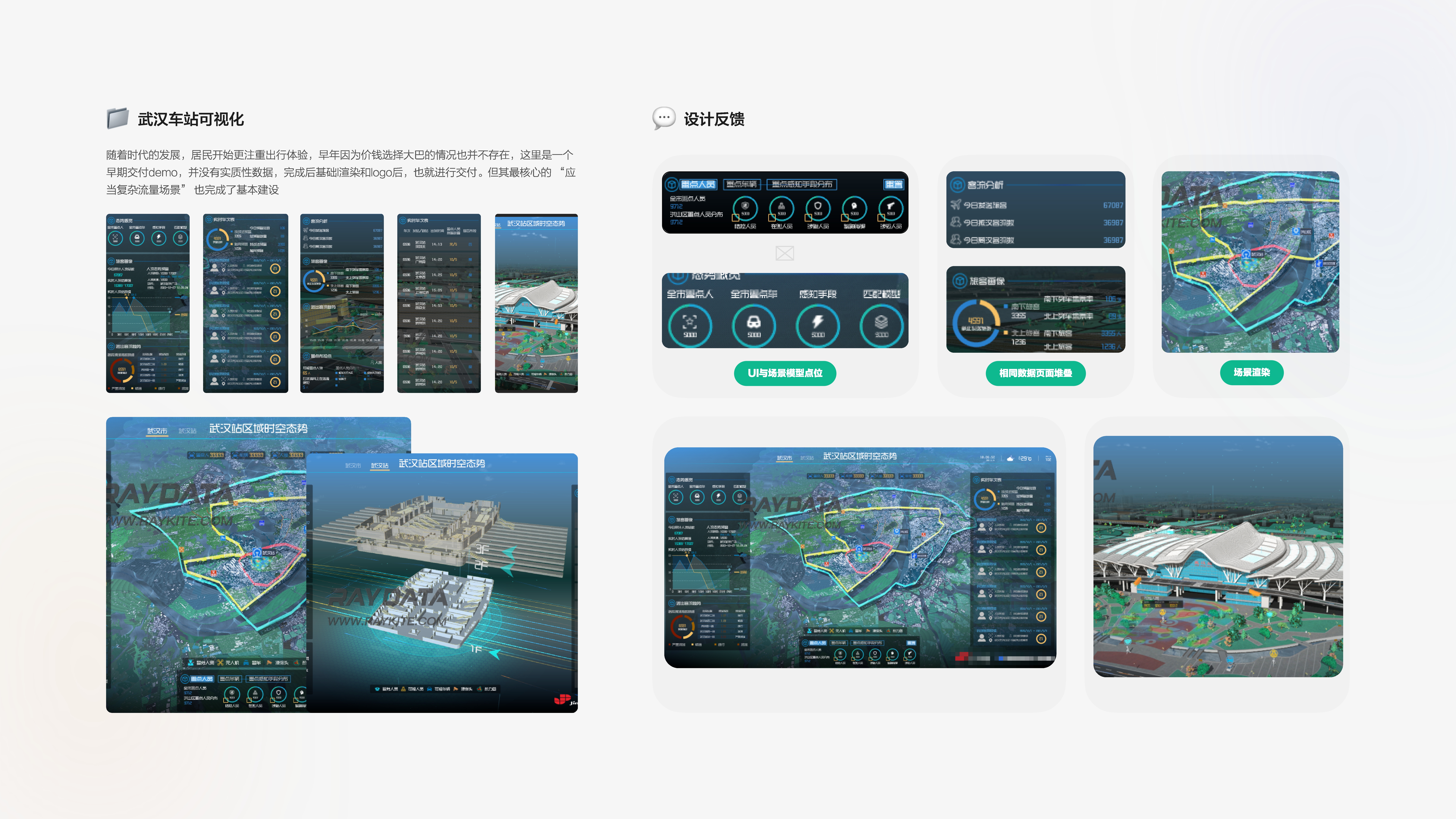This screenshot has width=1456, height=819.
Task: Click the green UI与场景模型点位 button
Action: [x=785, y=373]
